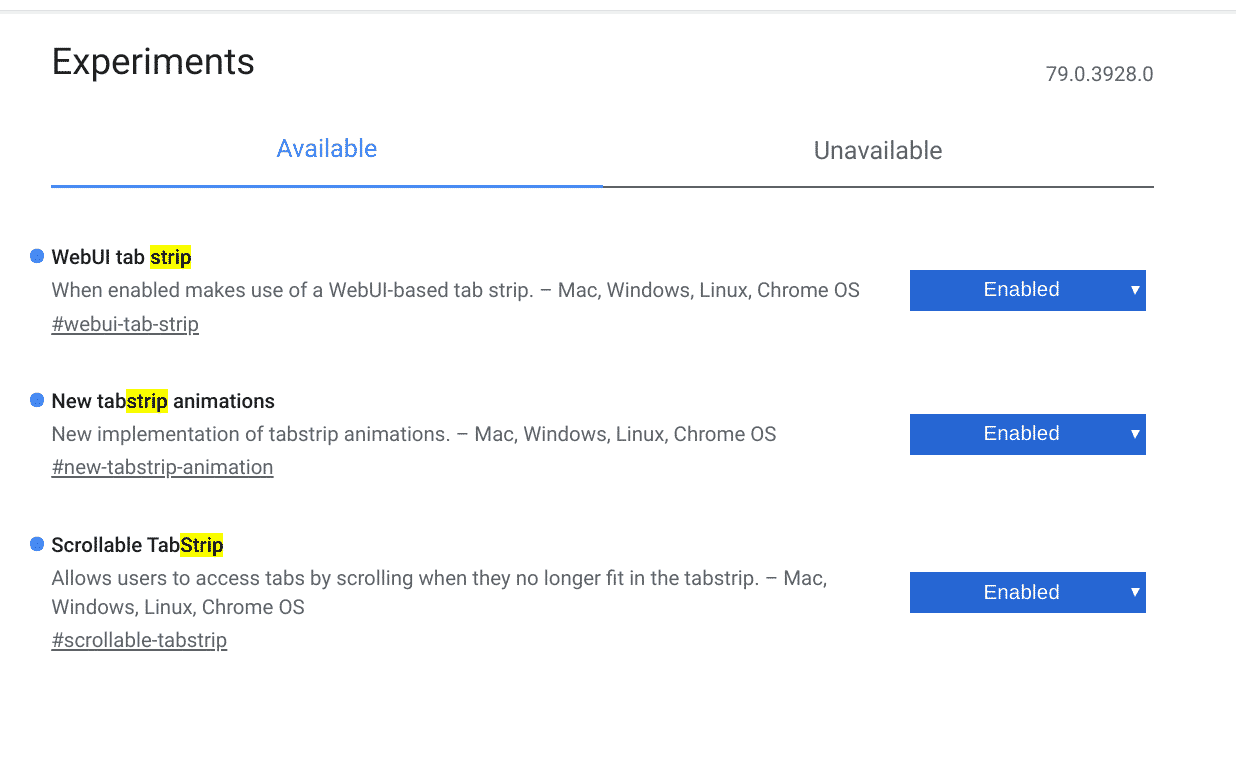Click the blue dot beside New tabstrip animations
Viewport: 1236px width, 779px height.
(36, 400)
